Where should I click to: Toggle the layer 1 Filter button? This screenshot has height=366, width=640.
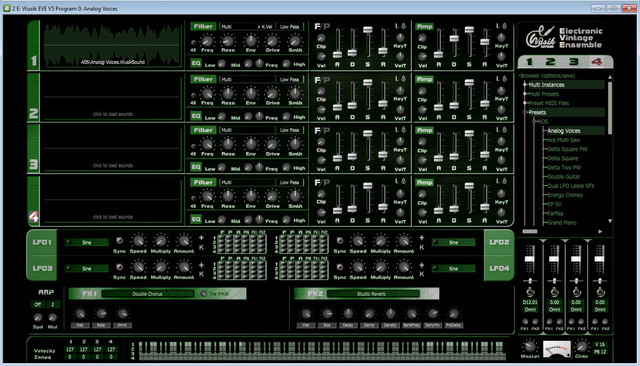pos(203,27)
